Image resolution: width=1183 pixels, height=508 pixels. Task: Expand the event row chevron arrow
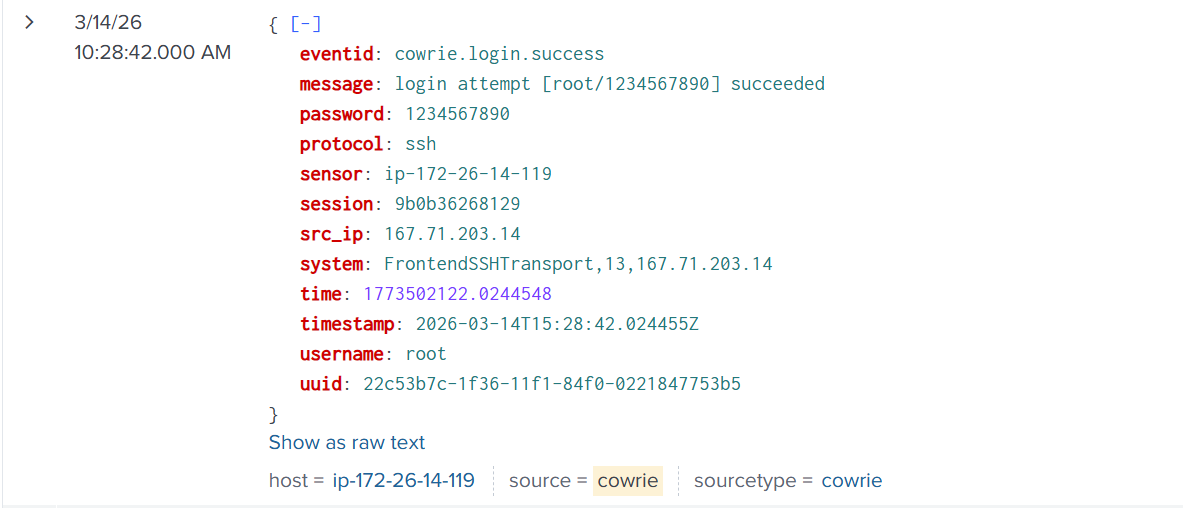pyautogui.click(x=29, y=22)
